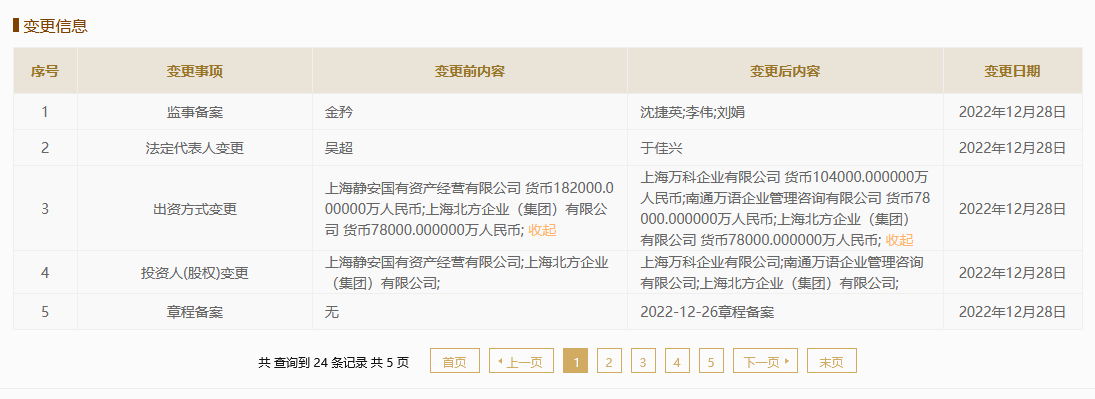The image size is (1095, 399).
Task: Select the 法定代表人变更 cell
Action: pos(195,147)
